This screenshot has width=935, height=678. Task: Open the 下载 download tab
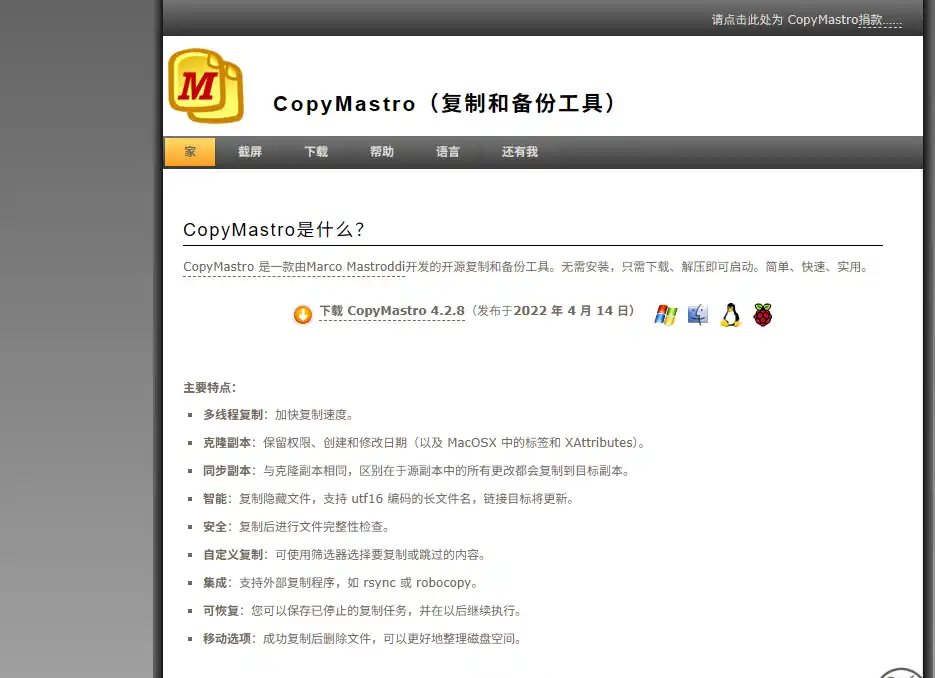click(316, 151)
